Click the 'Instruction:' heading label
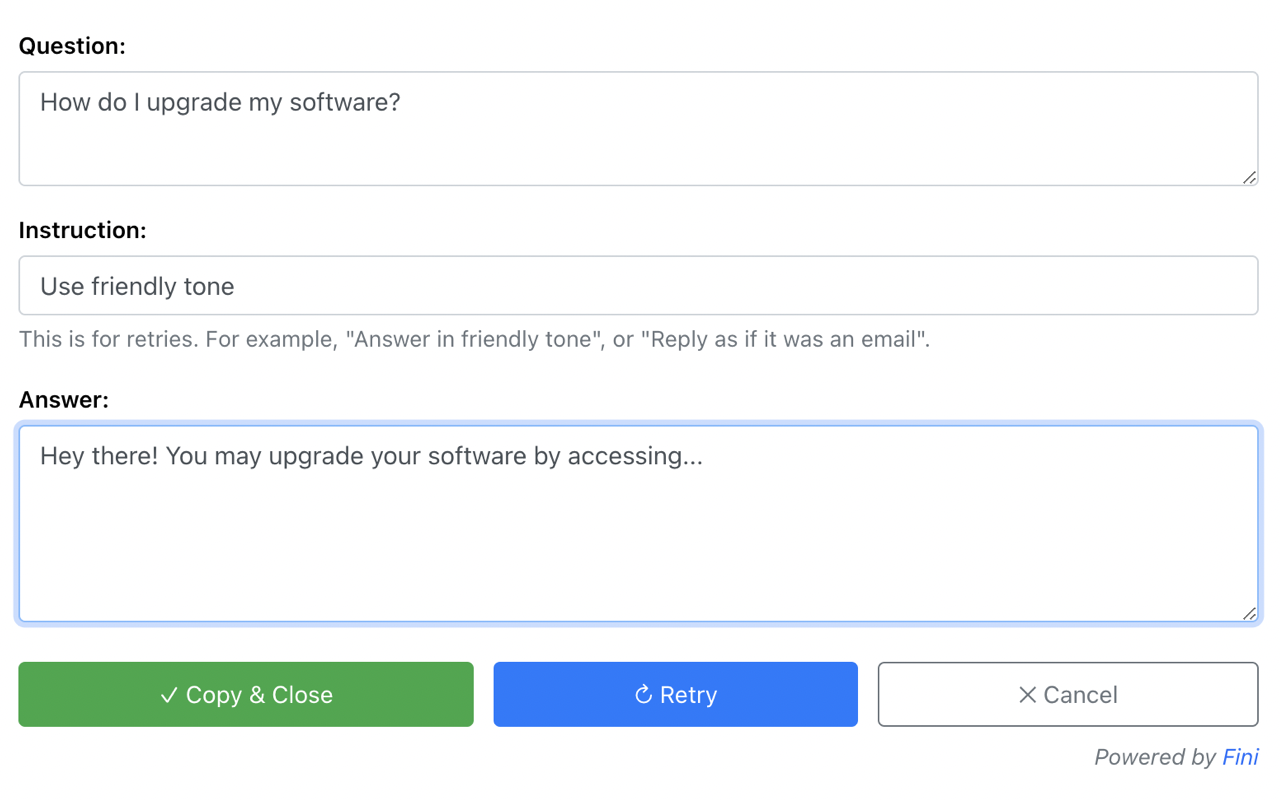The width and height of the screenshot is (1280, 800). (83, 230)
